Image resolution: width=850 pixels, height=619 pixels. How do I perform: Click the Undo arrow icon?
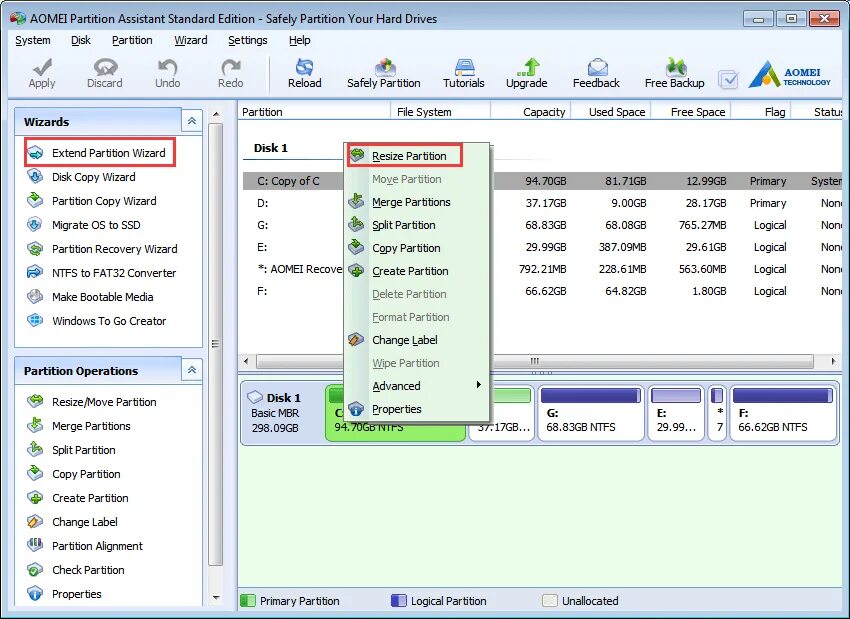pos(168,67)
